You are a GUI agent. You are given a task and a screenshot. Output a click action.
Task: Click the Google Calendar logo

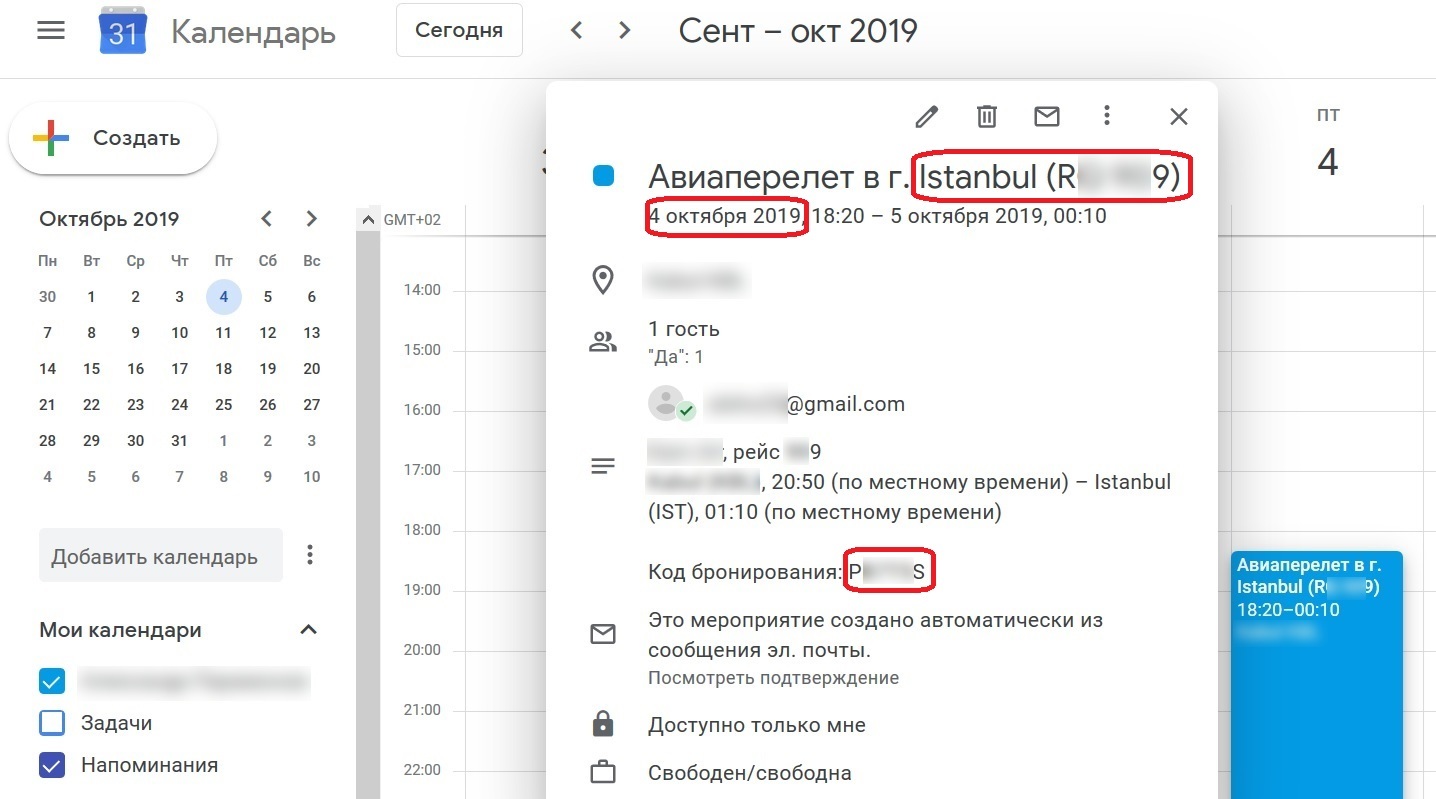click(123, 32)
